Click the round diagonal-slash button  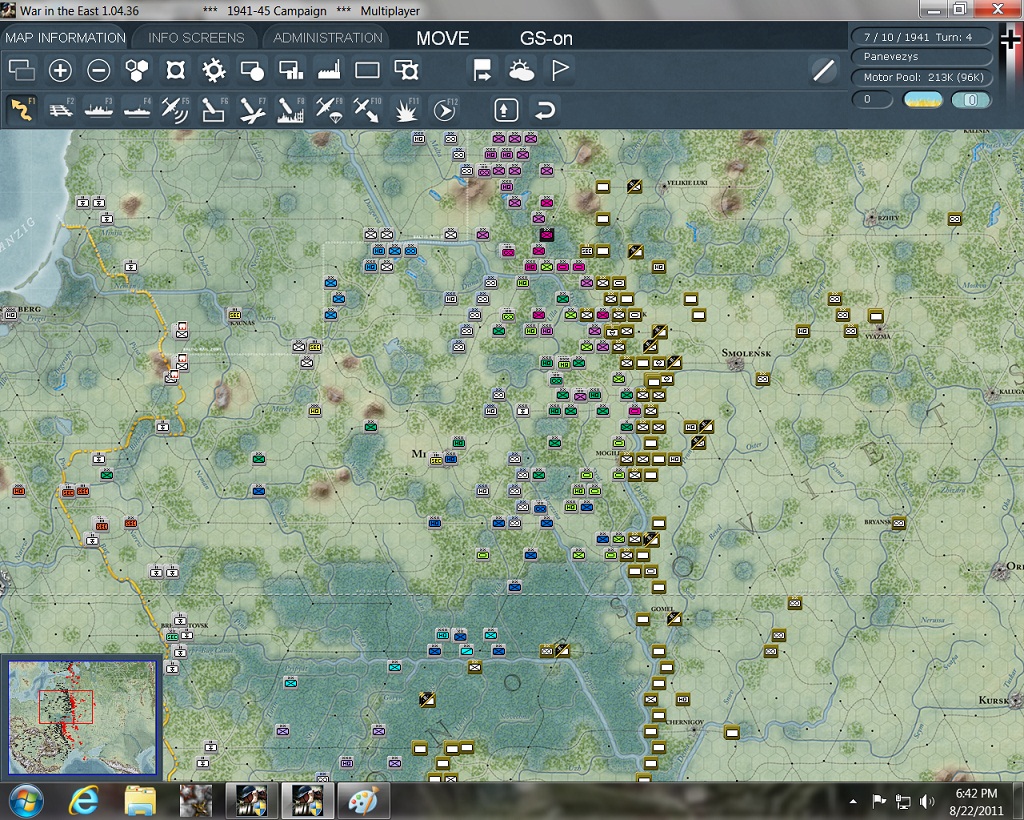click(824, 70)
